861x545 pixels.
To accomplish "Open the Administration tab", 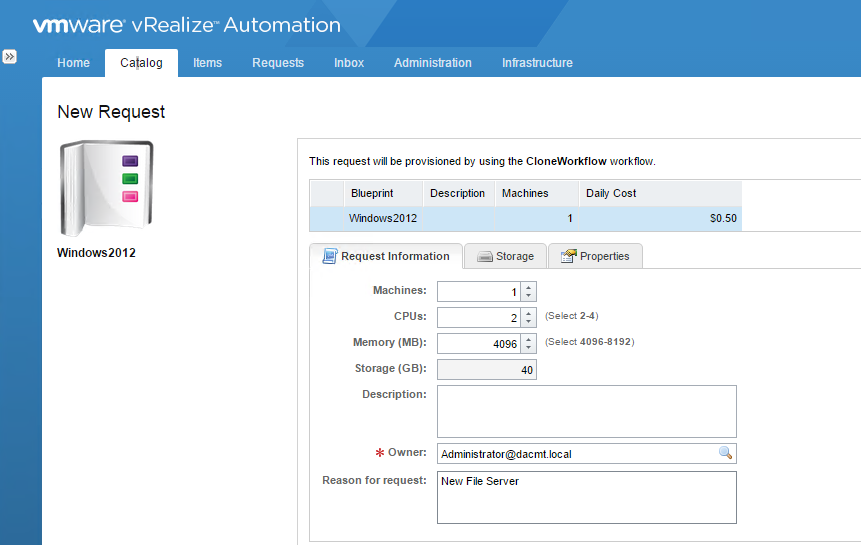I will [x=433, y=63].
